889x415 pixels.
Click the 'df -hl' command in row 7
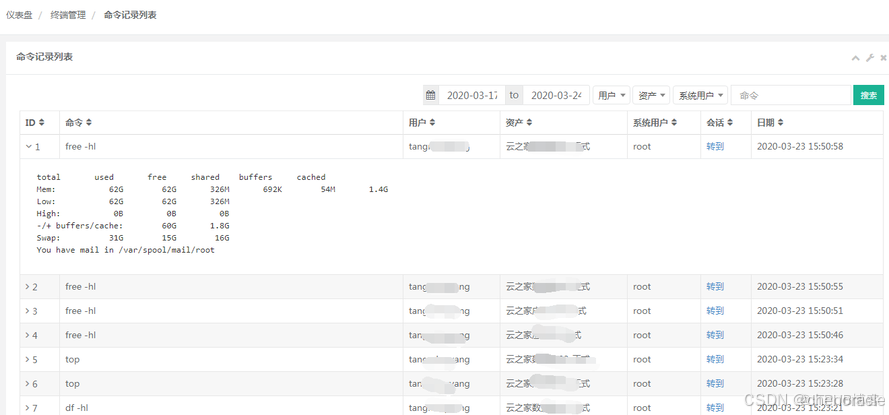77,408
